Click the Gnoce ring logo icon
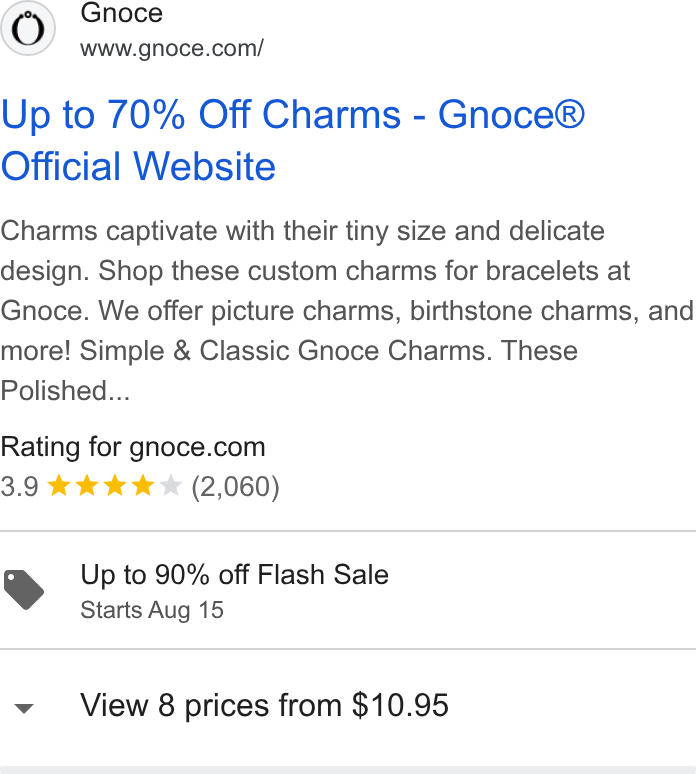Viewport: 696px width, 774px height. [x=28, y=28]
